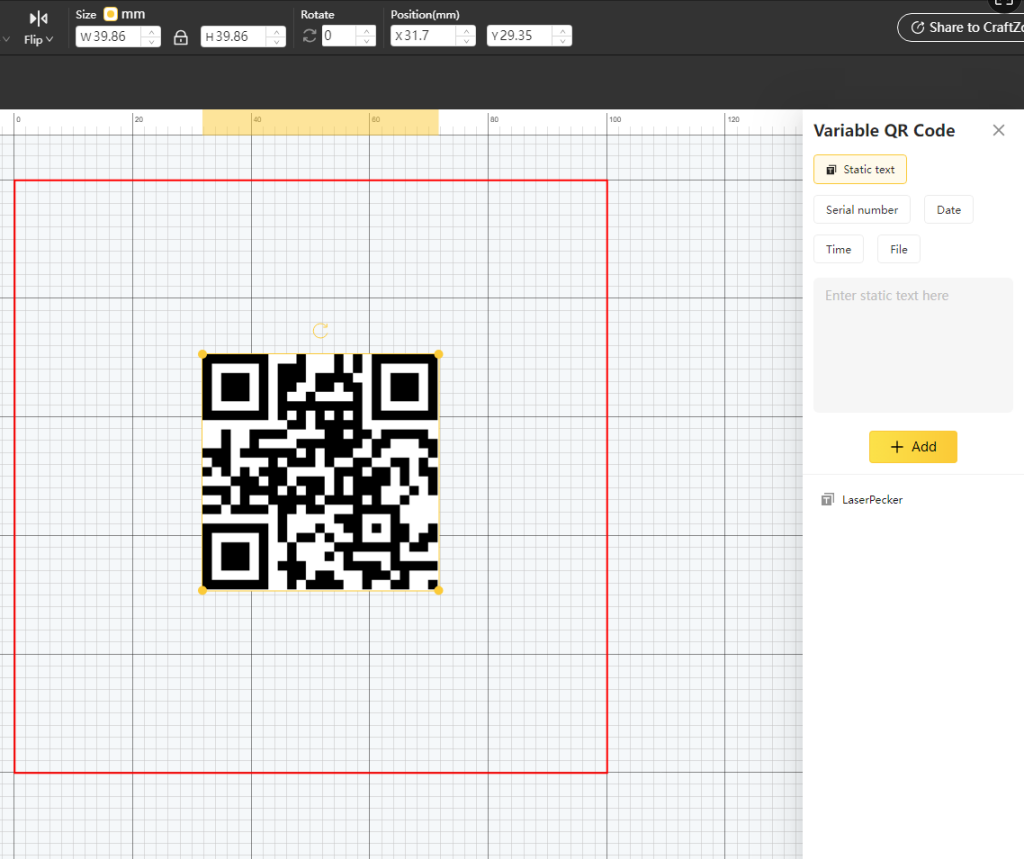
Task: Increase height with up stepper arrow
Action: pyautogui.click(x=277, y=31)
